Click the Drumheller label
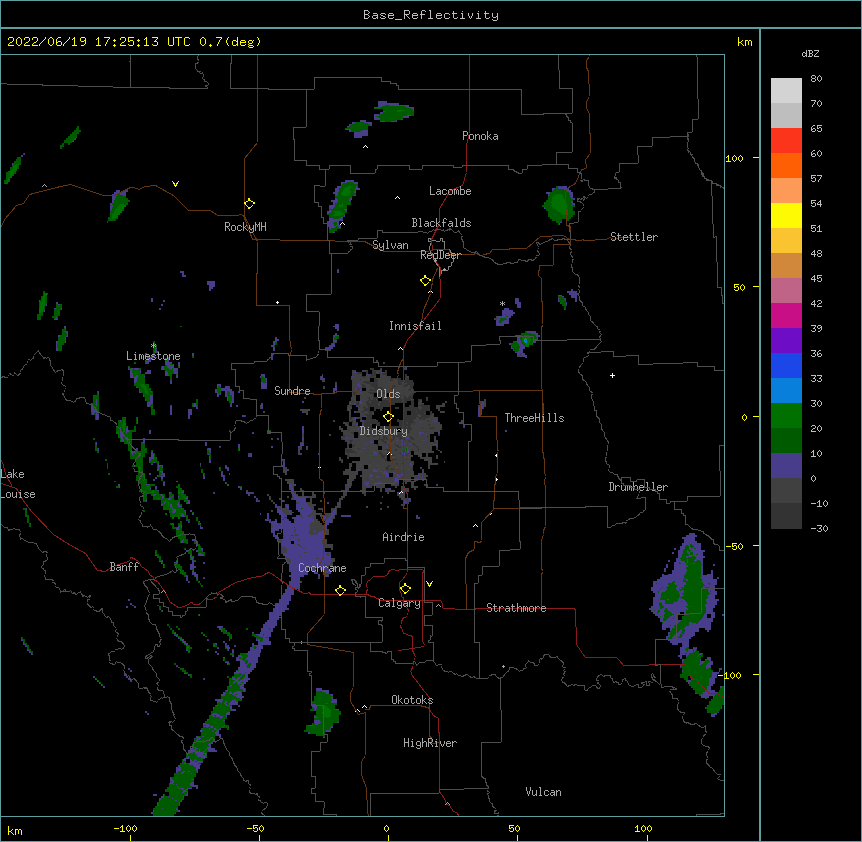Image resolution: width=862 pixels, height=842 pixels. (638, 487)
